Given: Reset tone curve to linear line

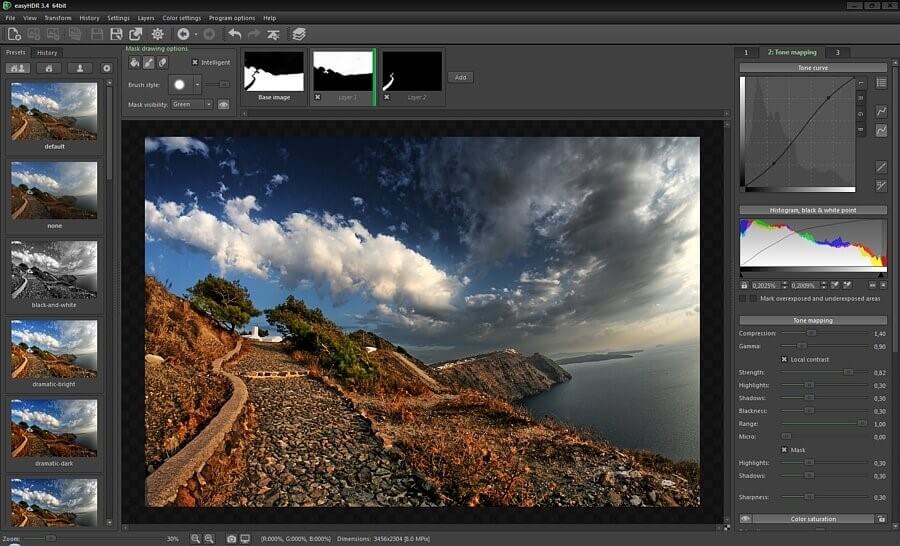Looking at the screenshot, I should tap(881, 167).
